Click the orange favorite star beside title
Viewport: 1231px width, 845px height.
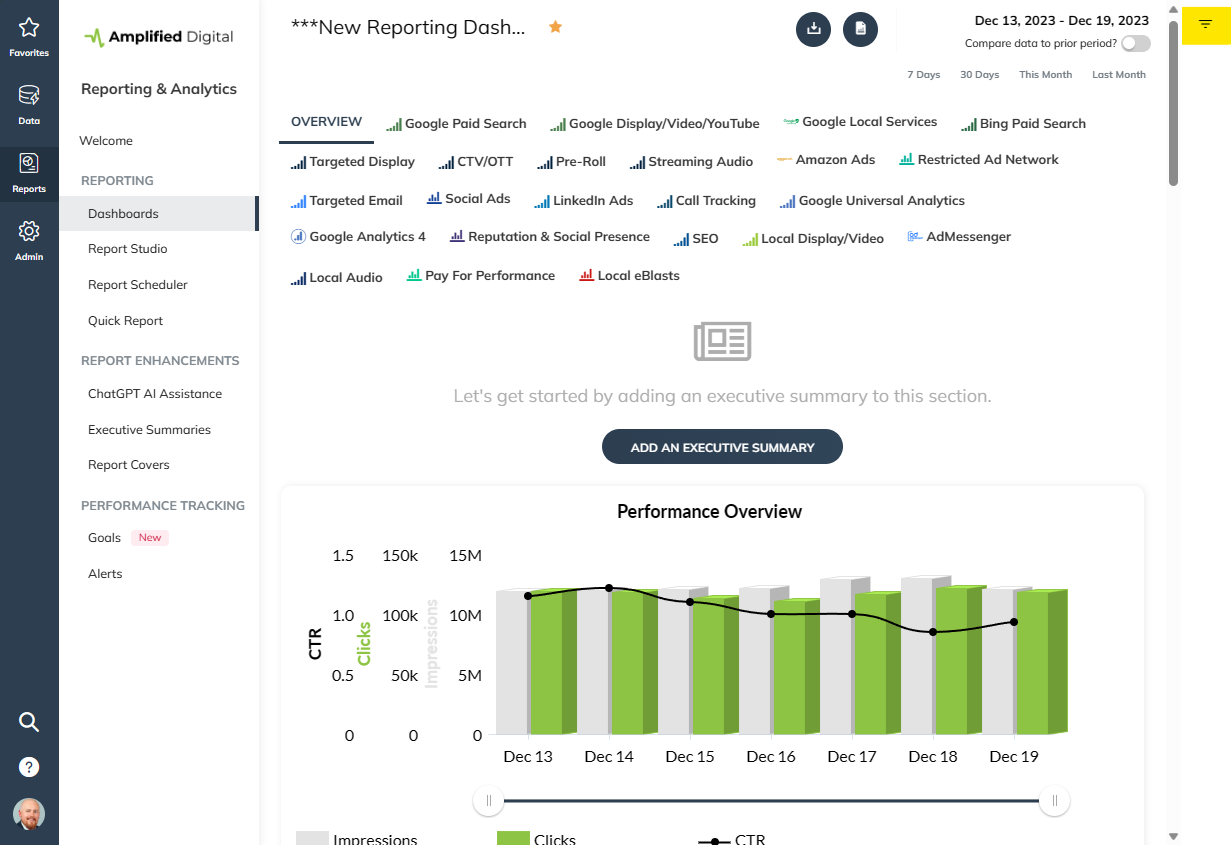(x=555, y=27)
